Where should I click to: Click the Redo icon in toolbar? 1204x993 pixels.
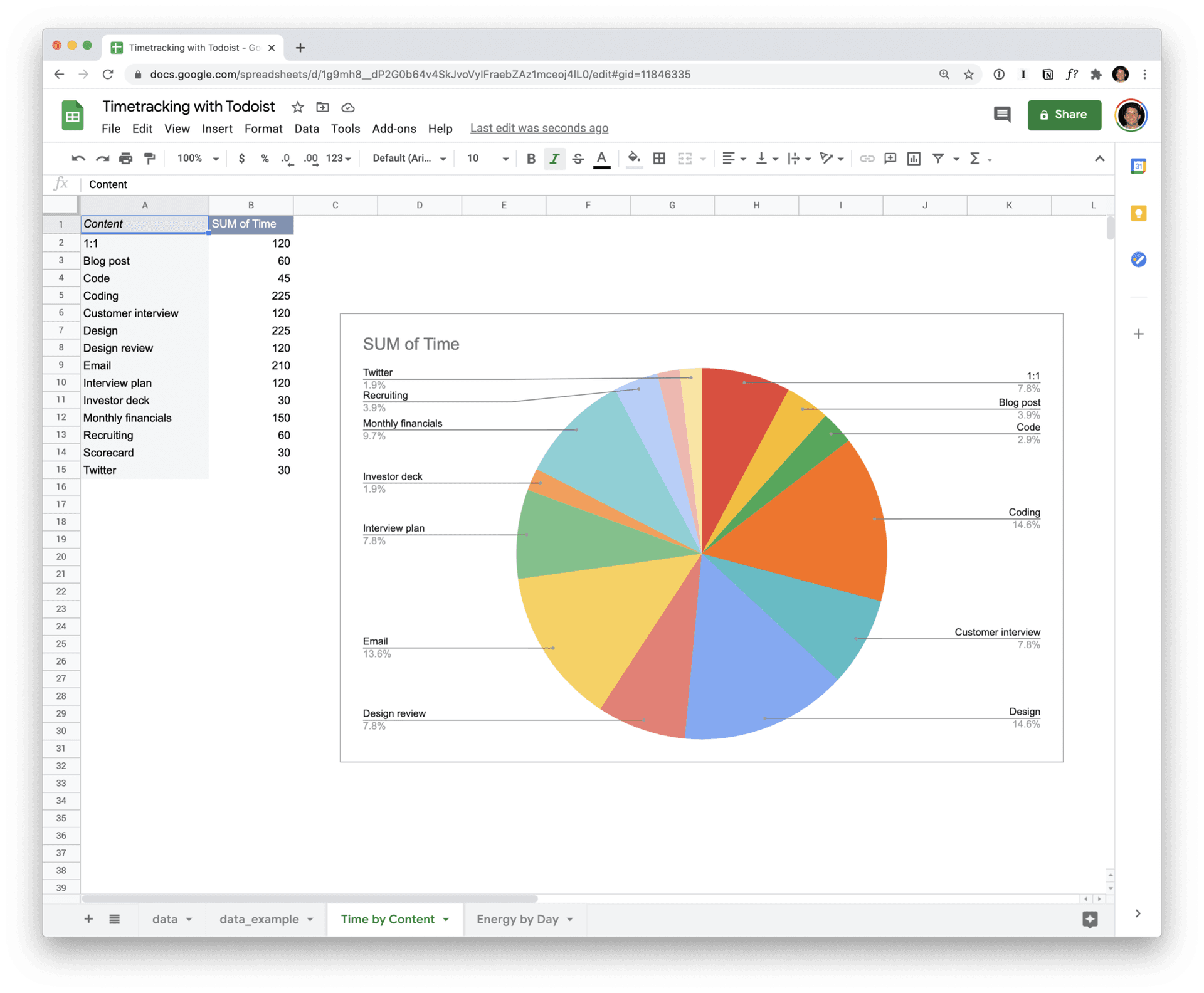(x=102, y=159)
